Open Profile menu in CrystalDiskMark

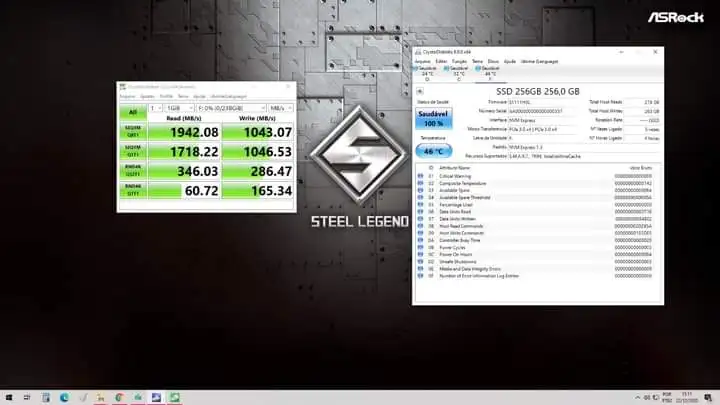pos(166,96)
